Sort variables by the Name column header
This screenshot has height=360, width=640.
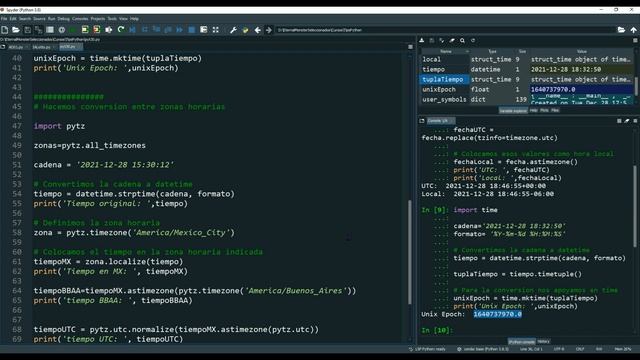coord(445,51)
